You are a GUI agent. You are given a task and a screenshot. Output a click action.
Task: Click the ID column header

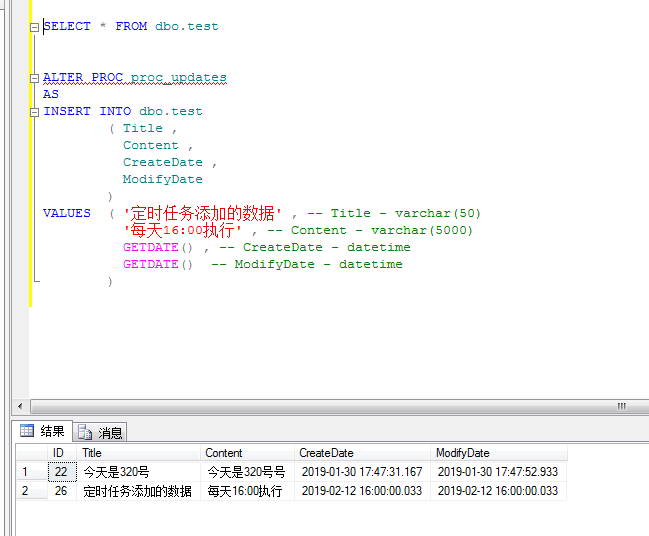coord(62,453)
